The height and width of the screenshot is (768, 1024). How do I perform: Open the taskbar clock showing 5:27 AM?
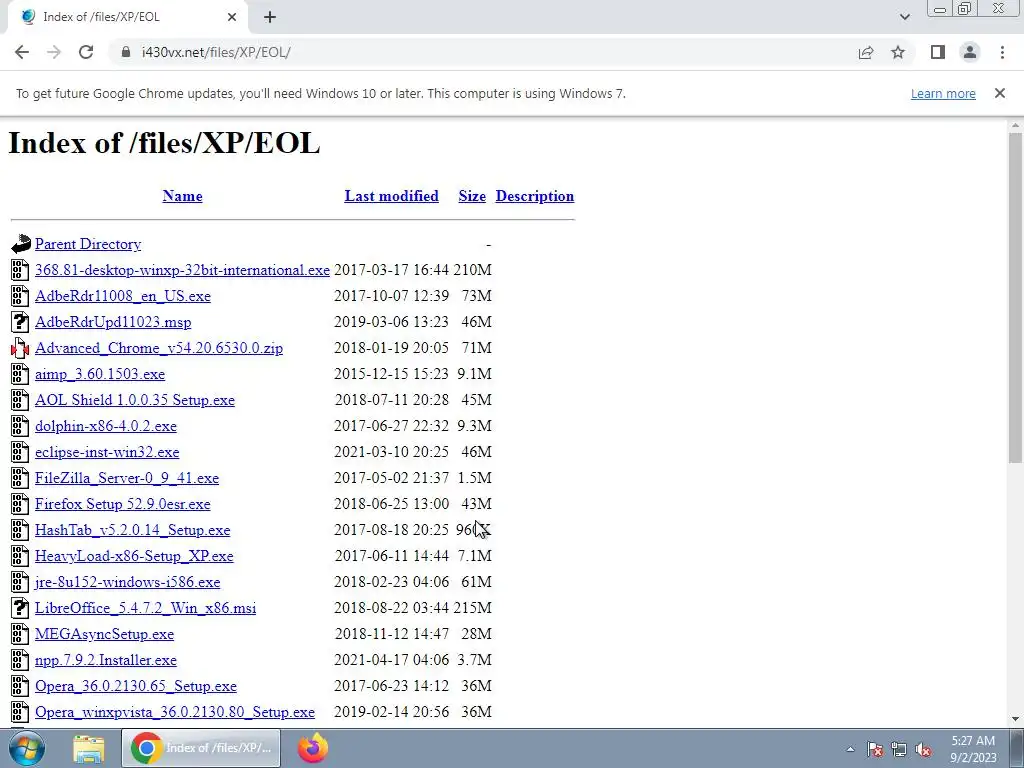click(x=973, y=749)
